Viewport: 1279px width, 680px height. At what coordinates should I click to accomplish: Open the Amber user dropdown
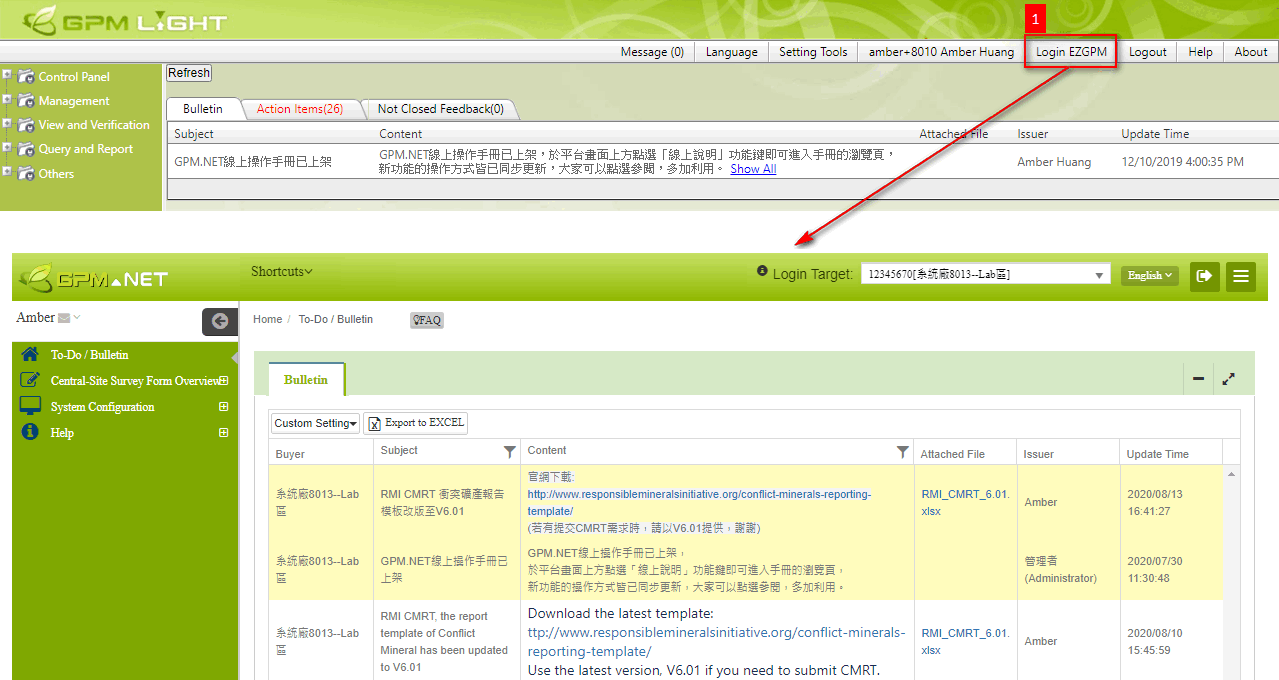coord(48,318)
